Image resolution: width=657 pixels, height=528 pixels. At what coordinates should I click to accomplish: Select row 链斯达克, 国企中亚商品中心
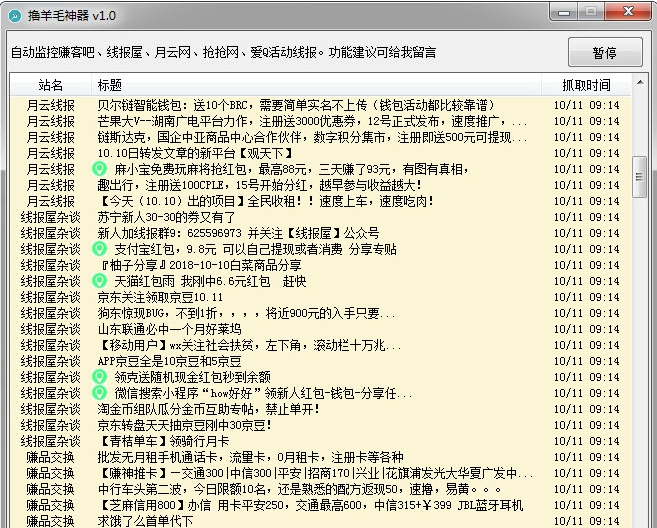[x=321, y=137]
